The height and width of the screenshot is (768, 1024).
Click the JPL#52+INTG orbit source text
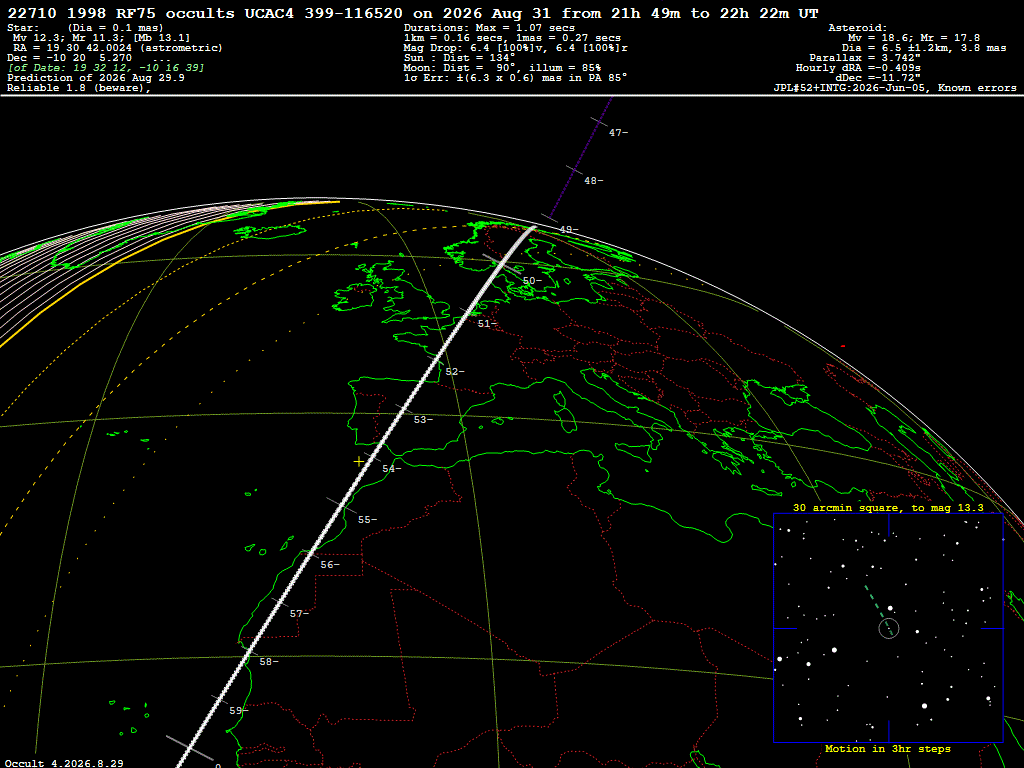tap(895, 88)
